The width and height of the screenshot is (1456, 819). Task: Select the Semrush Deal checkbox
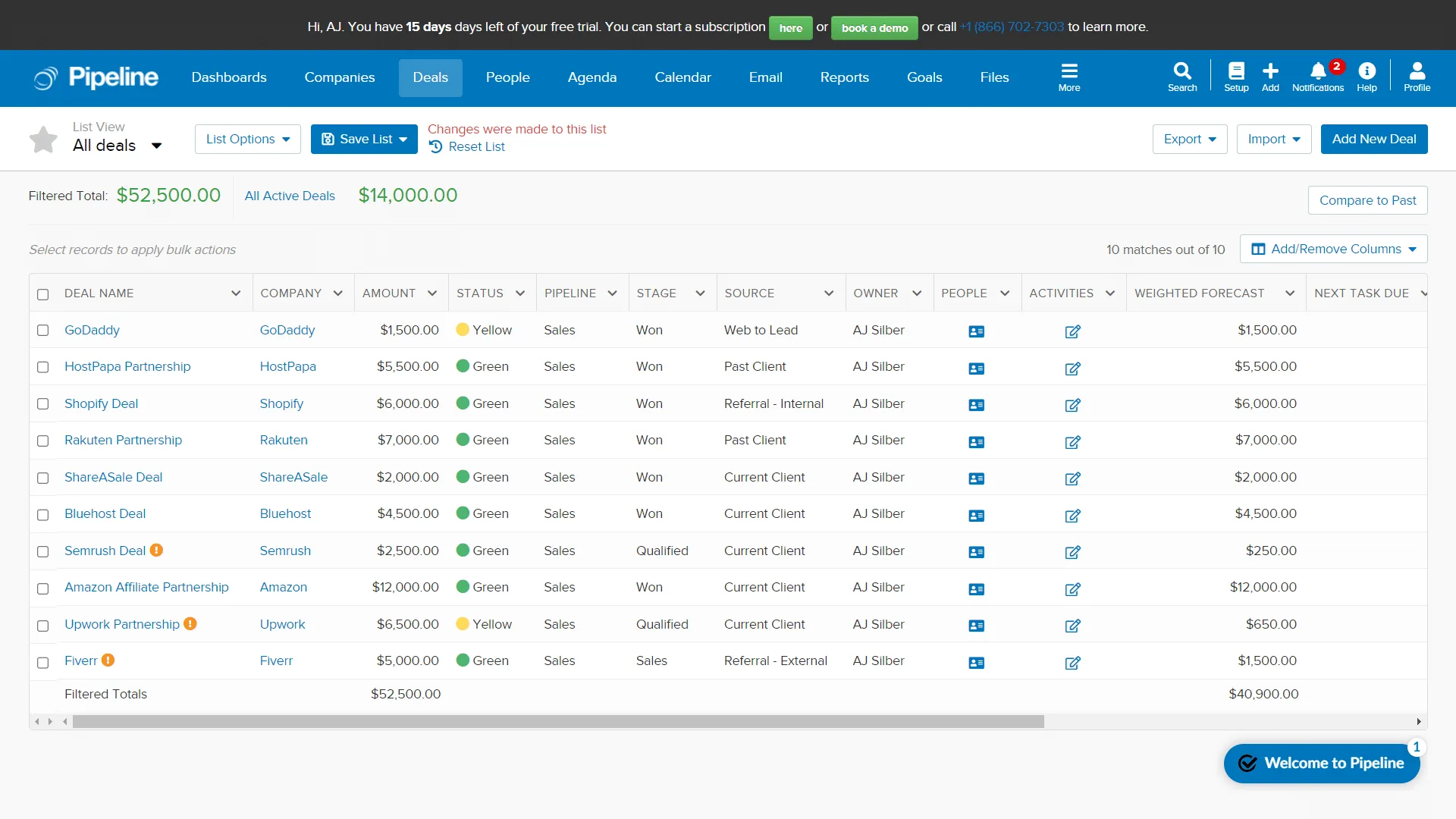tap(43, 551)
